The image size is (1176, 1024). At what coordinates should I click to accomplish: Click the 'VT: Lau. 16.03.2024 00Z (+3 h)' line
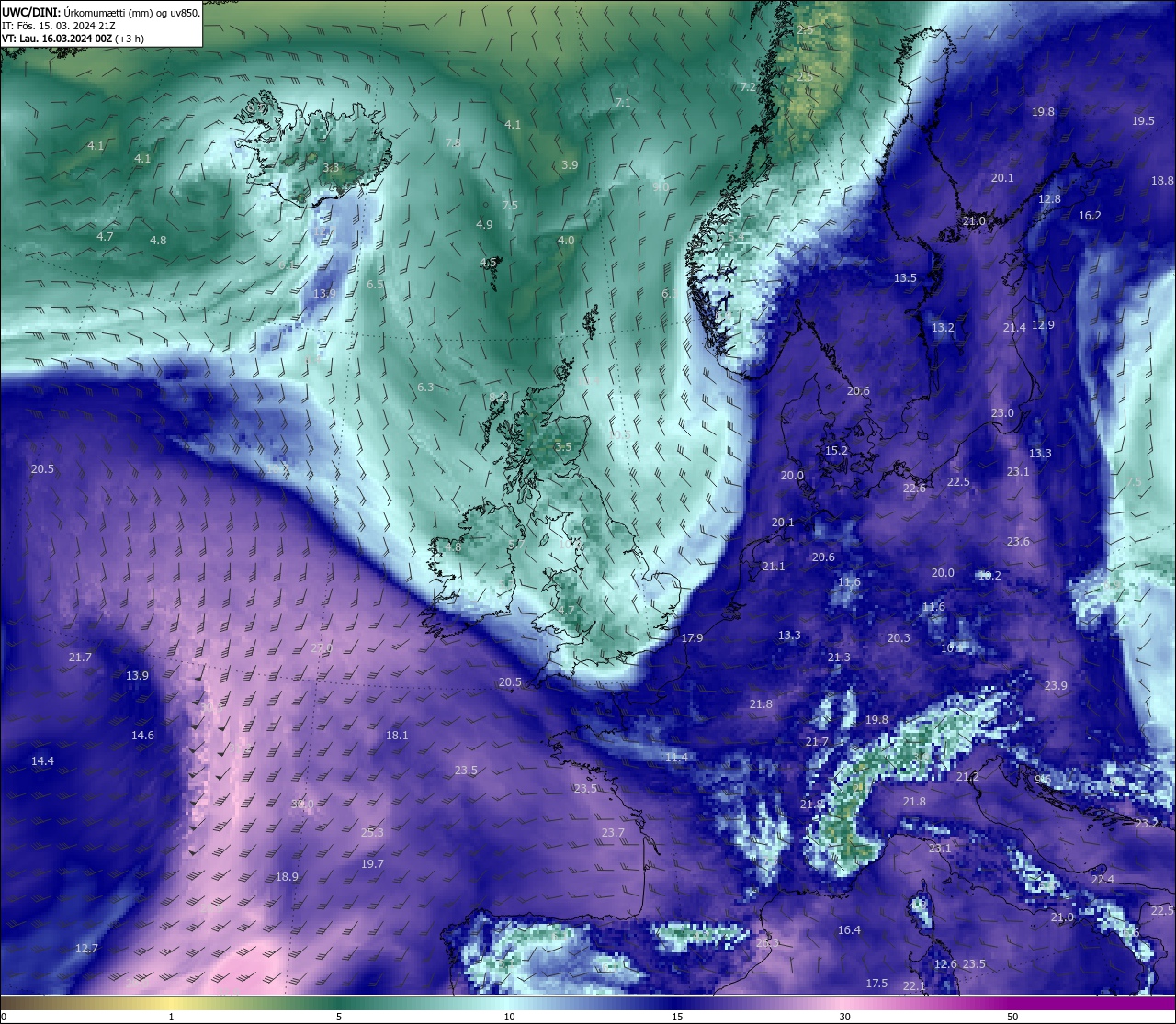point(73,39)
